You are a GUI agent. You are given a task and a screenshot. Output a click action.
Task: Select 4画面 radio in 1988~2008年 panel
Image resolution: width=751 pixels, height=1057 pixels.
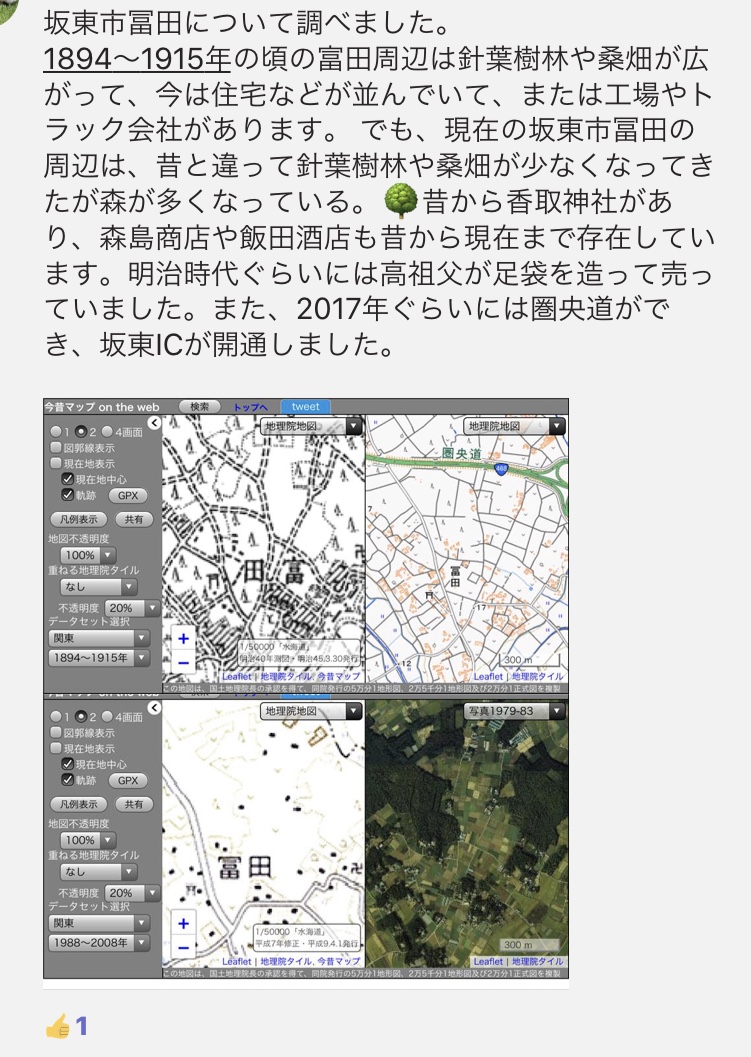click(x=107, y=717)
